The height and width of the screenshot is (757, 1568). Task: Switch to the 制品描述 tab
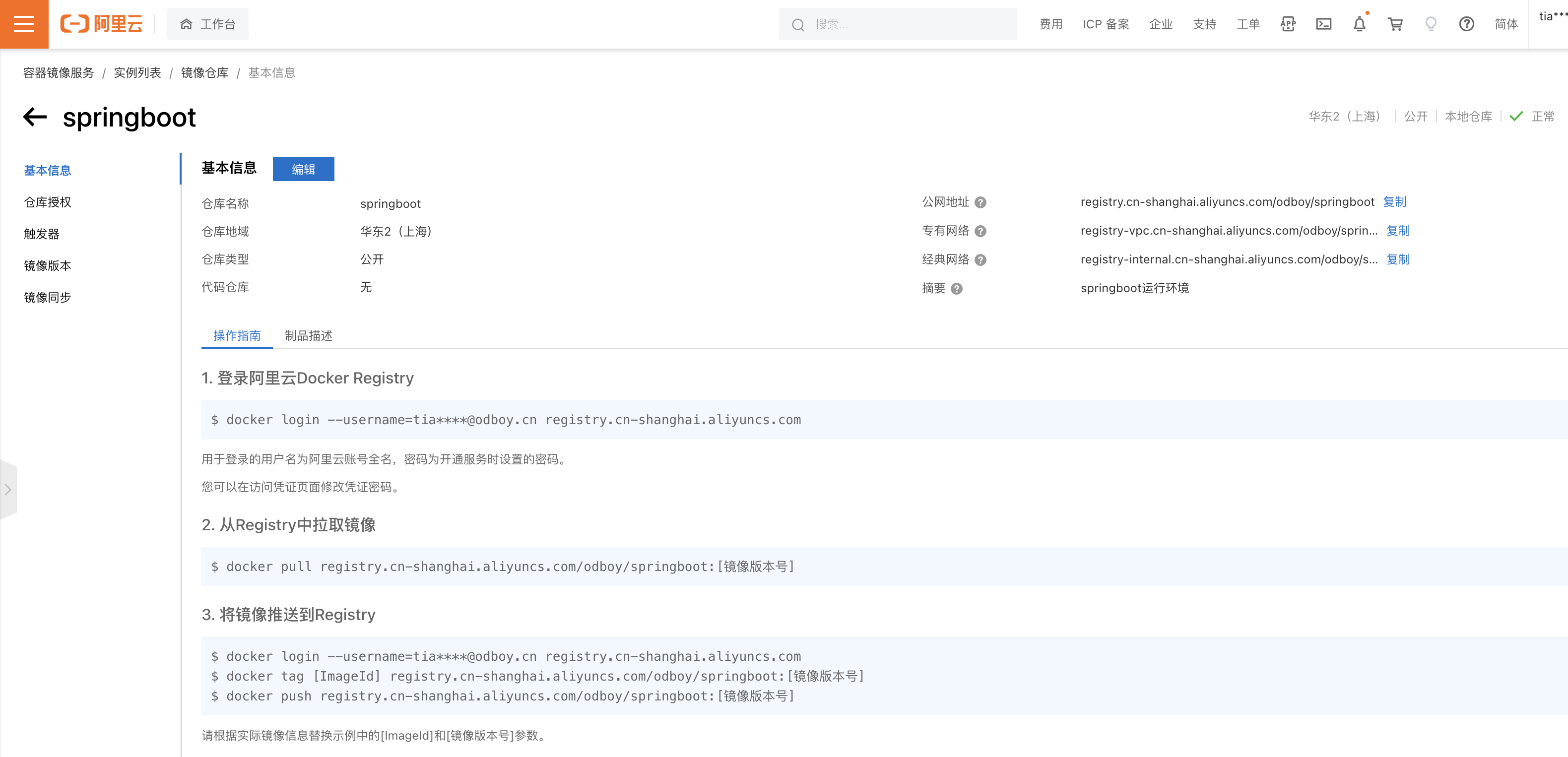[308, 336]
